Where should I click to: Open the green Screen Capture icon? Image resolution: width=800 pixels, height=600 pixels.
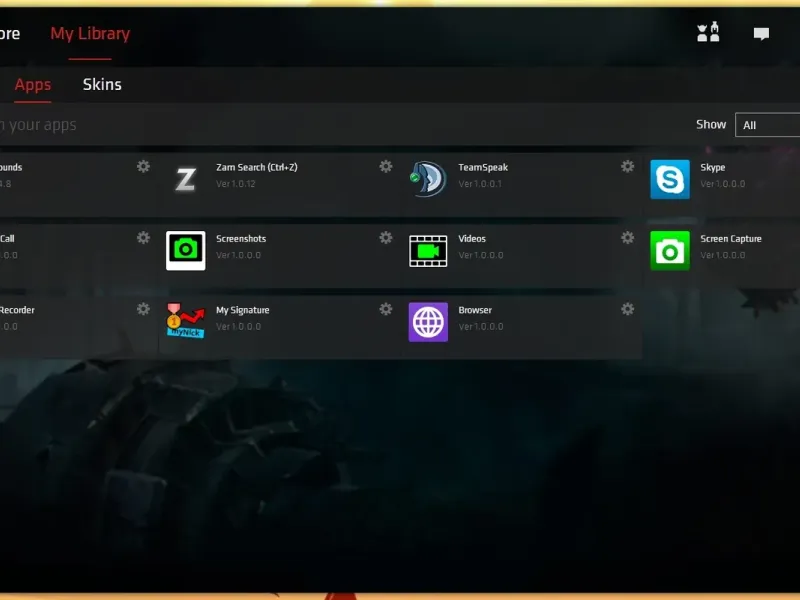(x=670, y=251)
